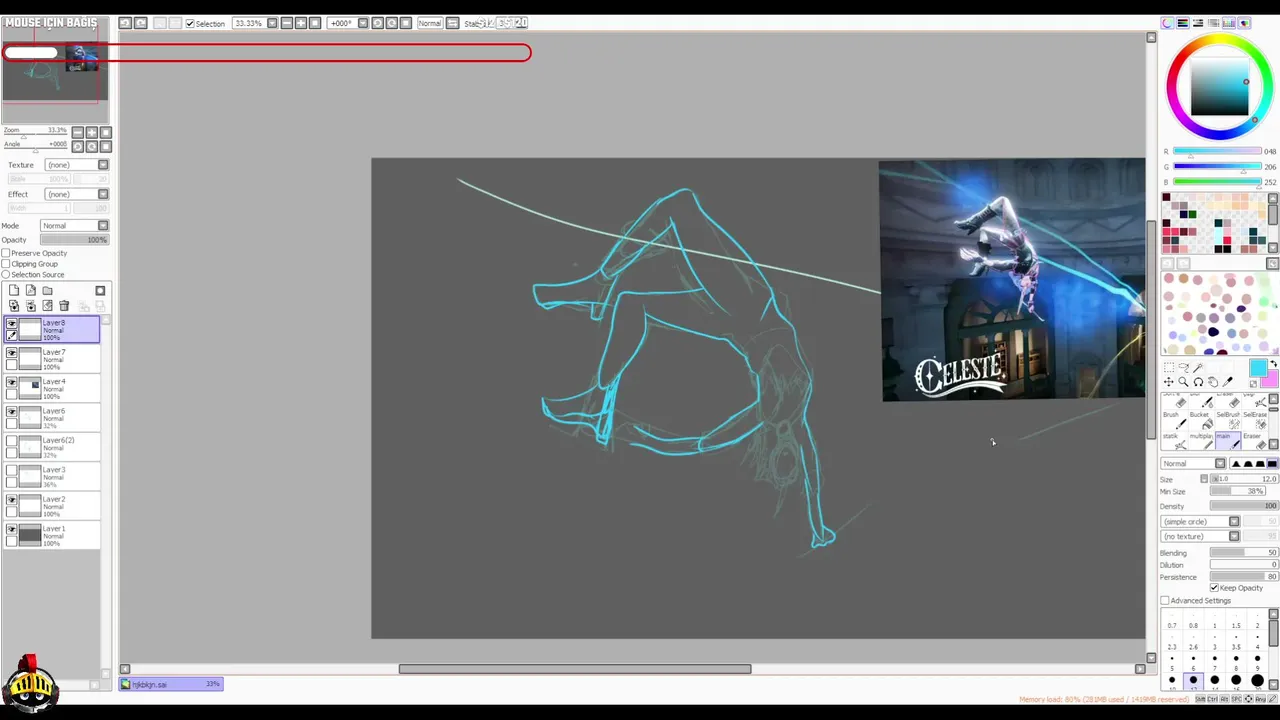Open the rotation angle dropdown

(x=364, y=23)
